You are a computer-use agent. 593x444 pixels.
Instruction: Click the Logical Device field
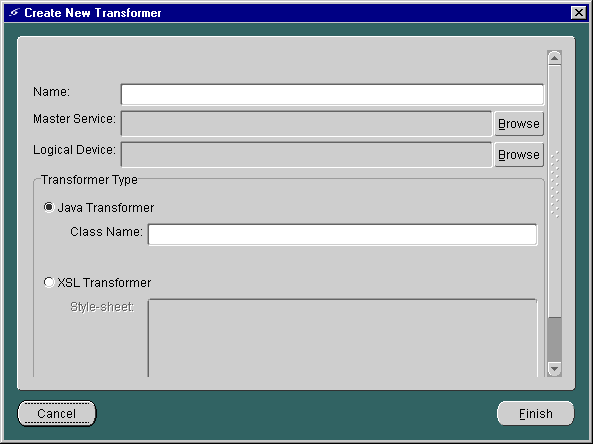coord(306,155)
